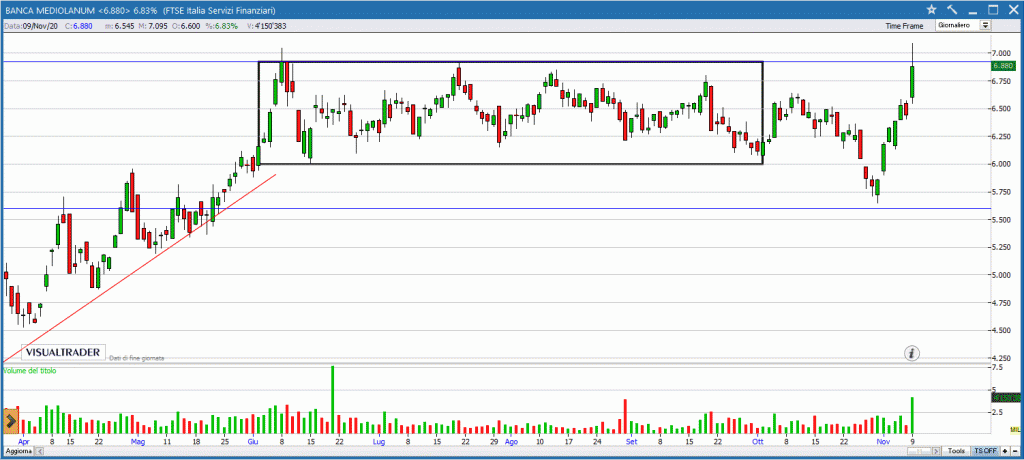
Task: Click the 'Volume del titolo' label
Action: click(x=30, y=370)
